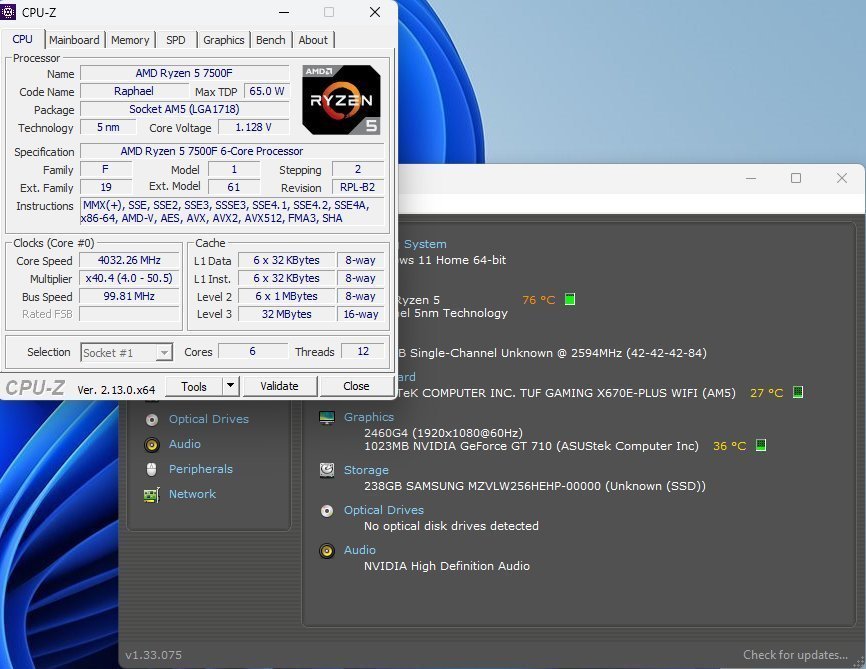Open the Tools dropdown arrow in CPU-Z

tap(230, 386)
